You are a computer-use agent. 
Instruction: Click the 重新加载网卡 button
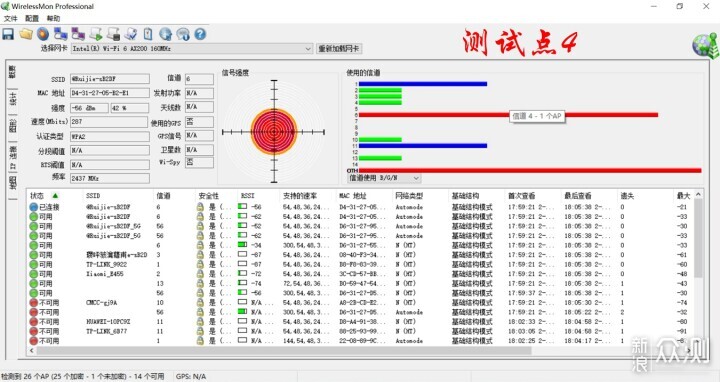[x=339, y=49]
